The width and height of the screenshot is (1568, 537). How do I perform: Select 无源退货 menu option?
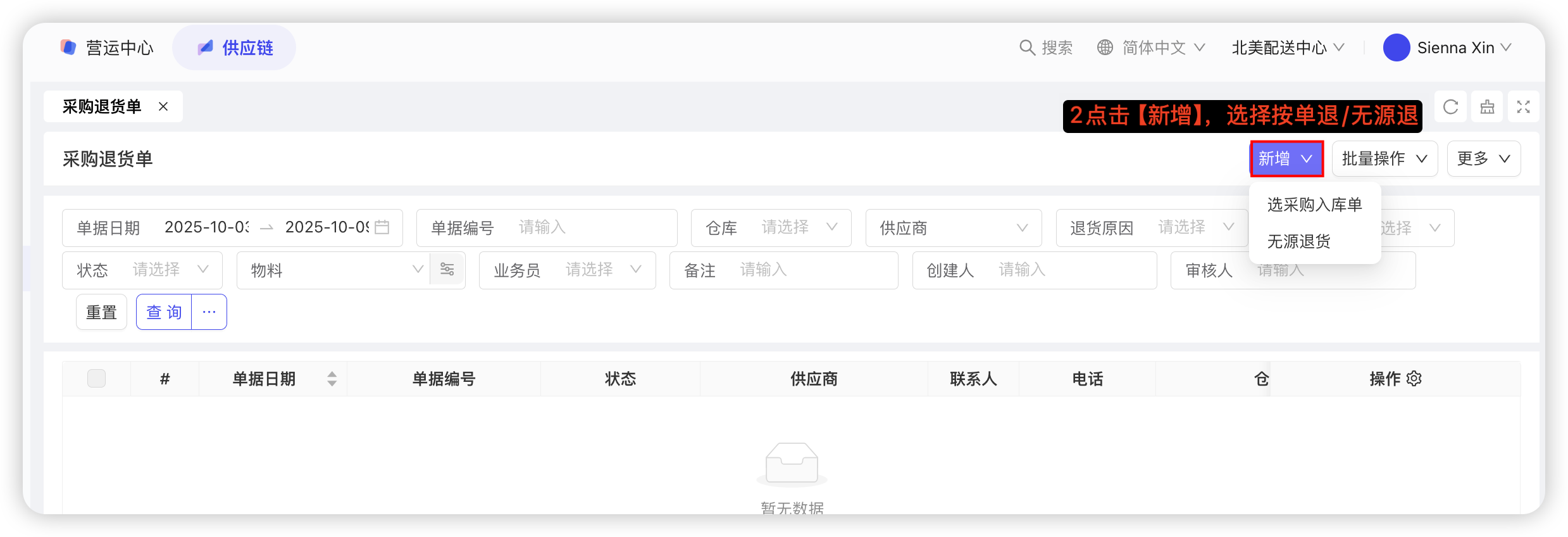[1298, 241]
